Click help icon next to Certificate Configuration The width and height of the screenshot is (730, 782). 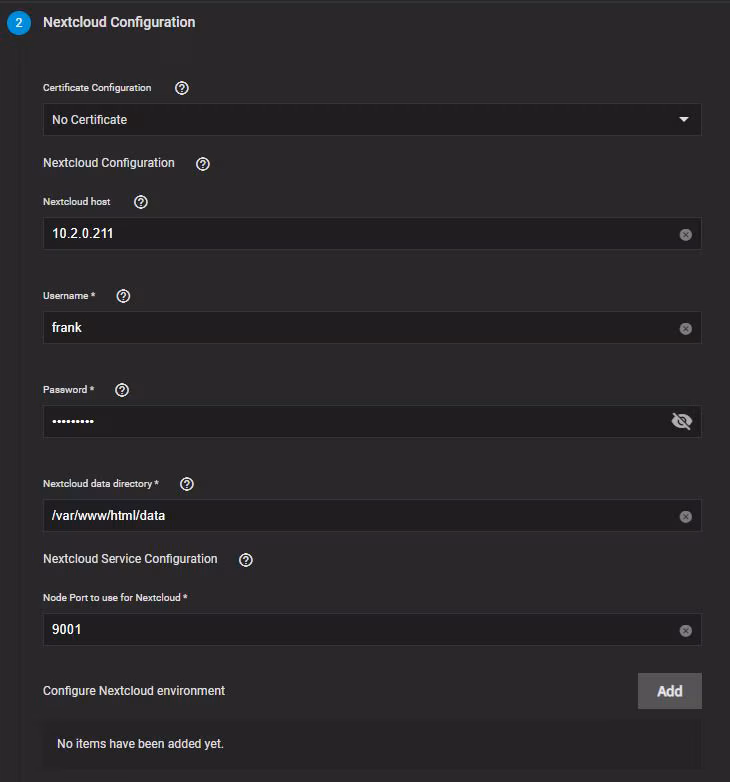point(182,88)
